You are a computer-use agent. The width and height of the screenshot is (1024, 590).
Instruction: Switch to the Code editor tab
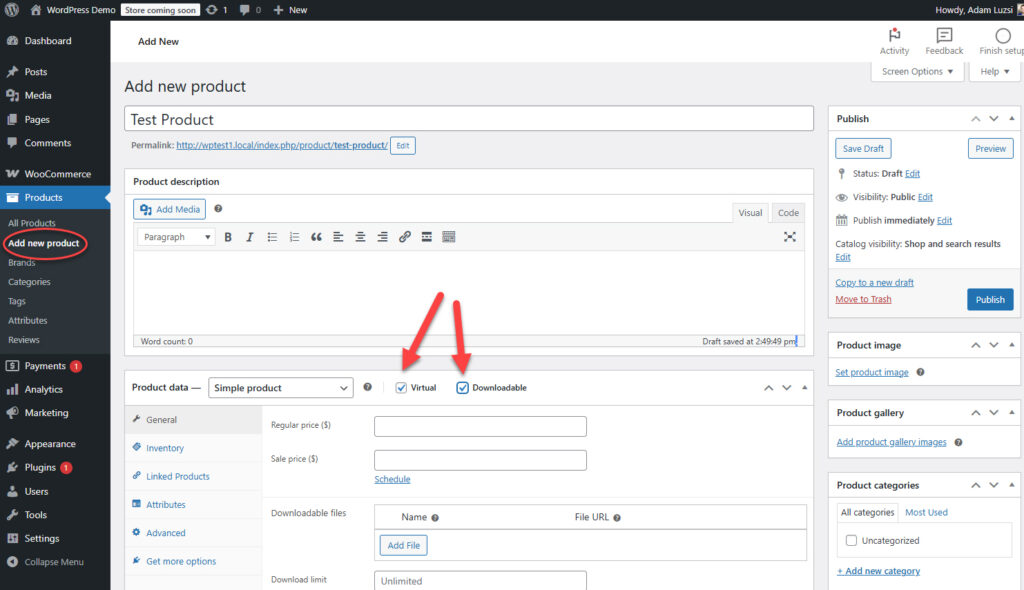tap(788, 212)
